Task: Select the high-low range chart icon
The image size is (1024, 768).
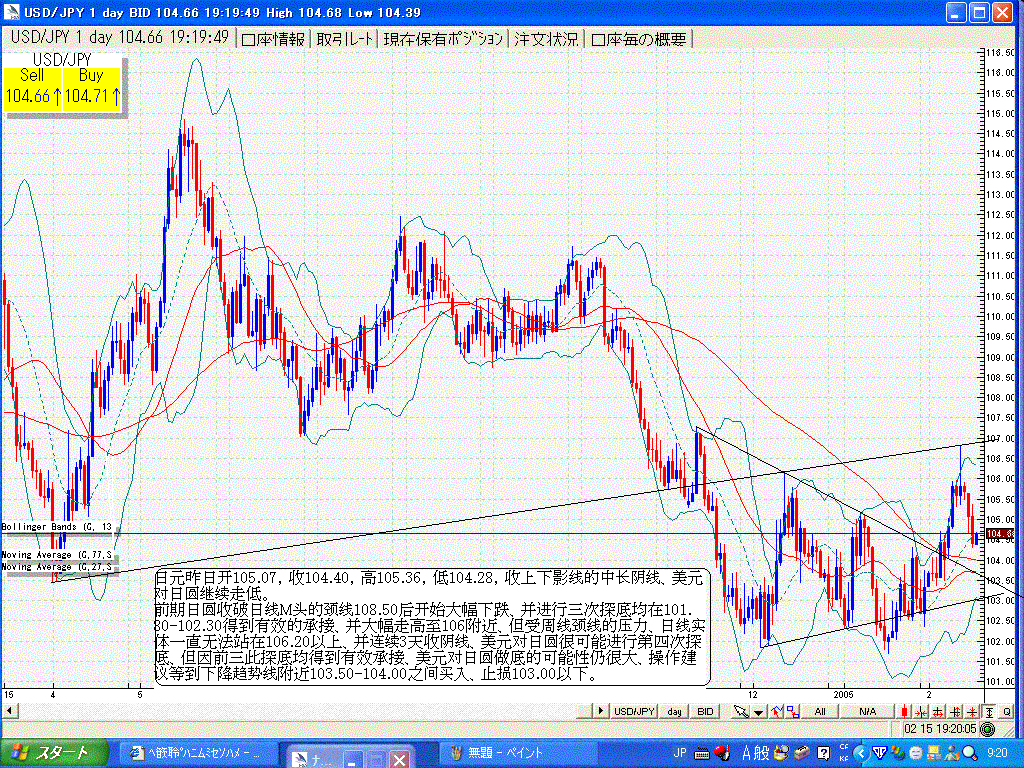Action: pos(988,711)
